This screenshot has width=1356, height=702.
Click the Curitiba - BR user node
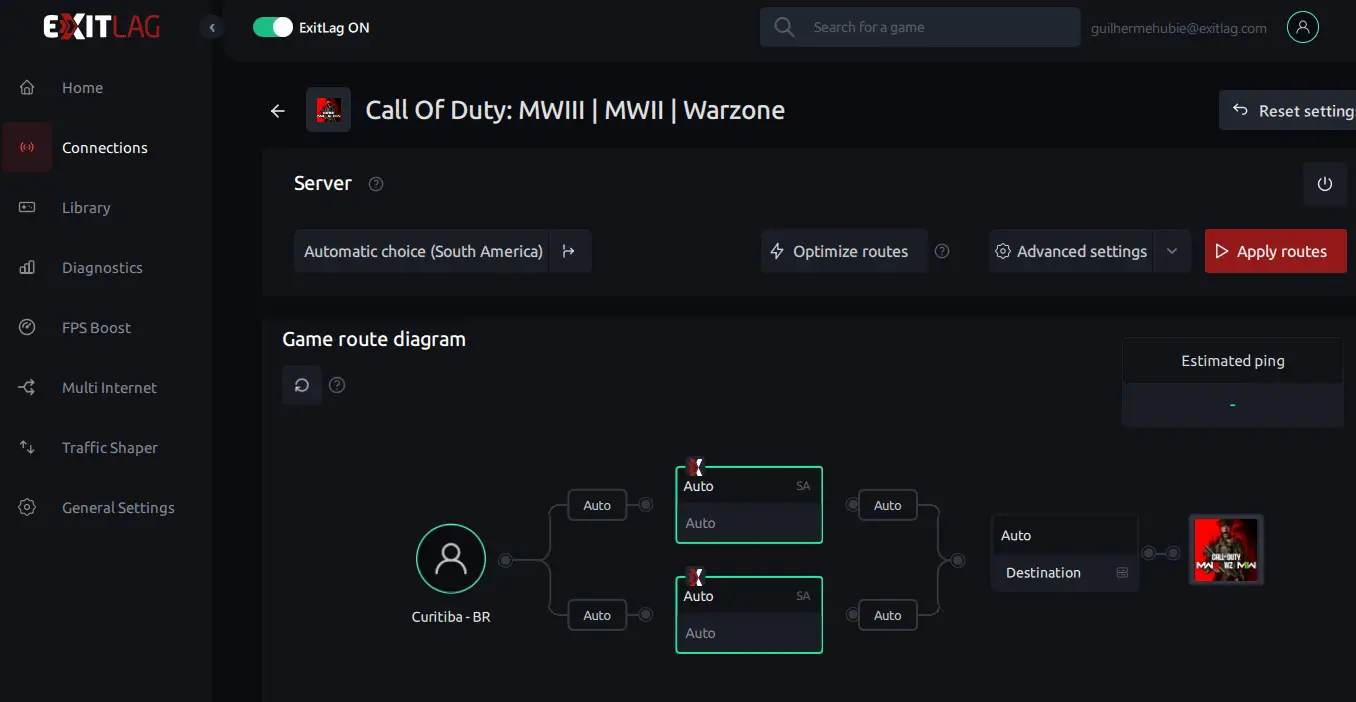pyautogui.click(x=451, y=560)
